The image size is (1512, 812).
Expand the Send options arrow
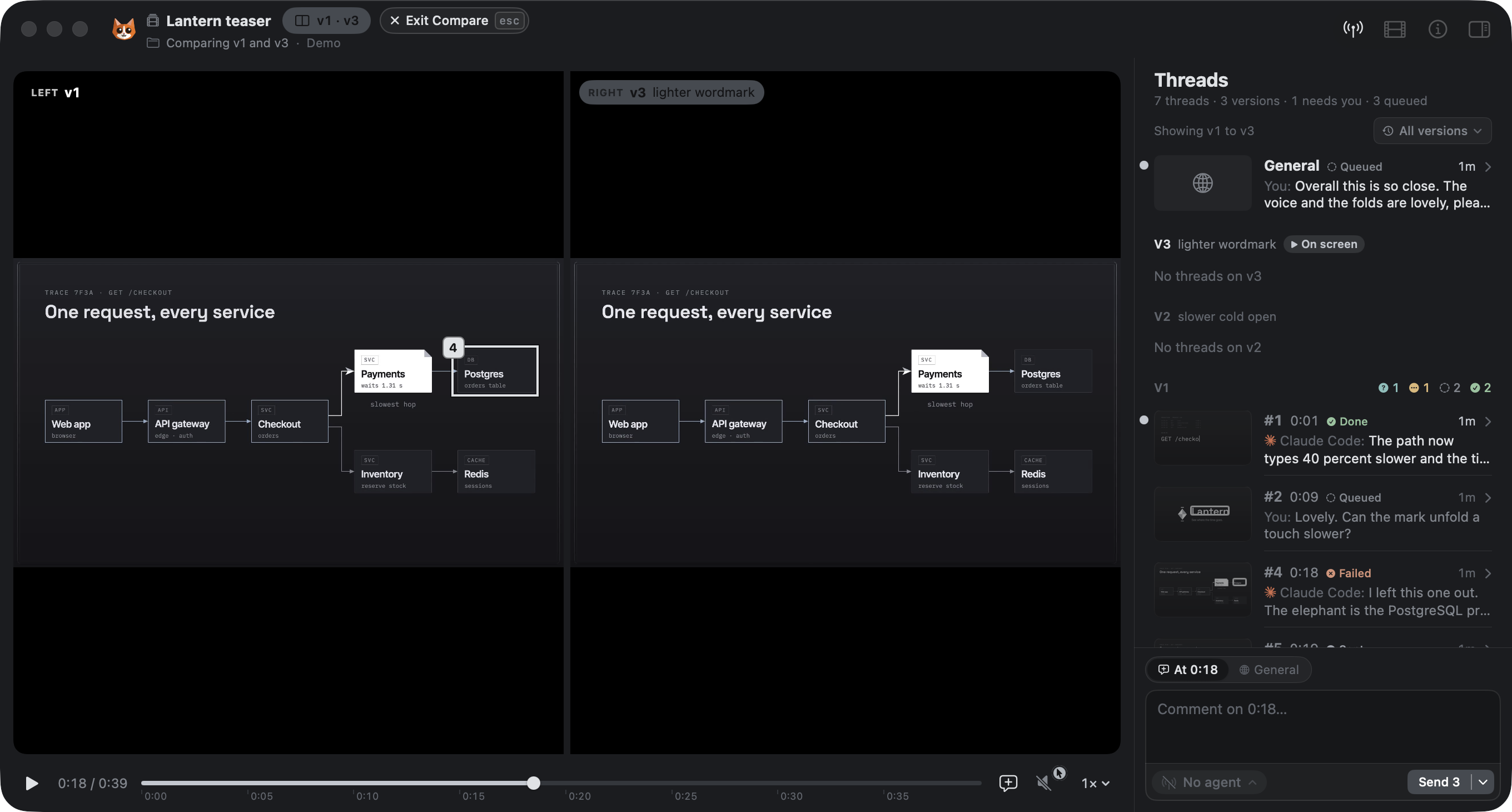pos(1483,782)
